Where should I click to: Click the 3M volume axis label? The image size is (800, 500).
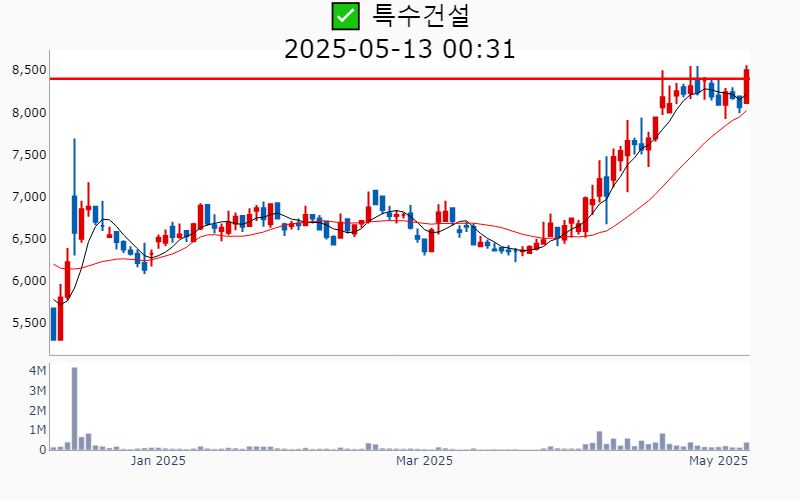coord(38,391)
